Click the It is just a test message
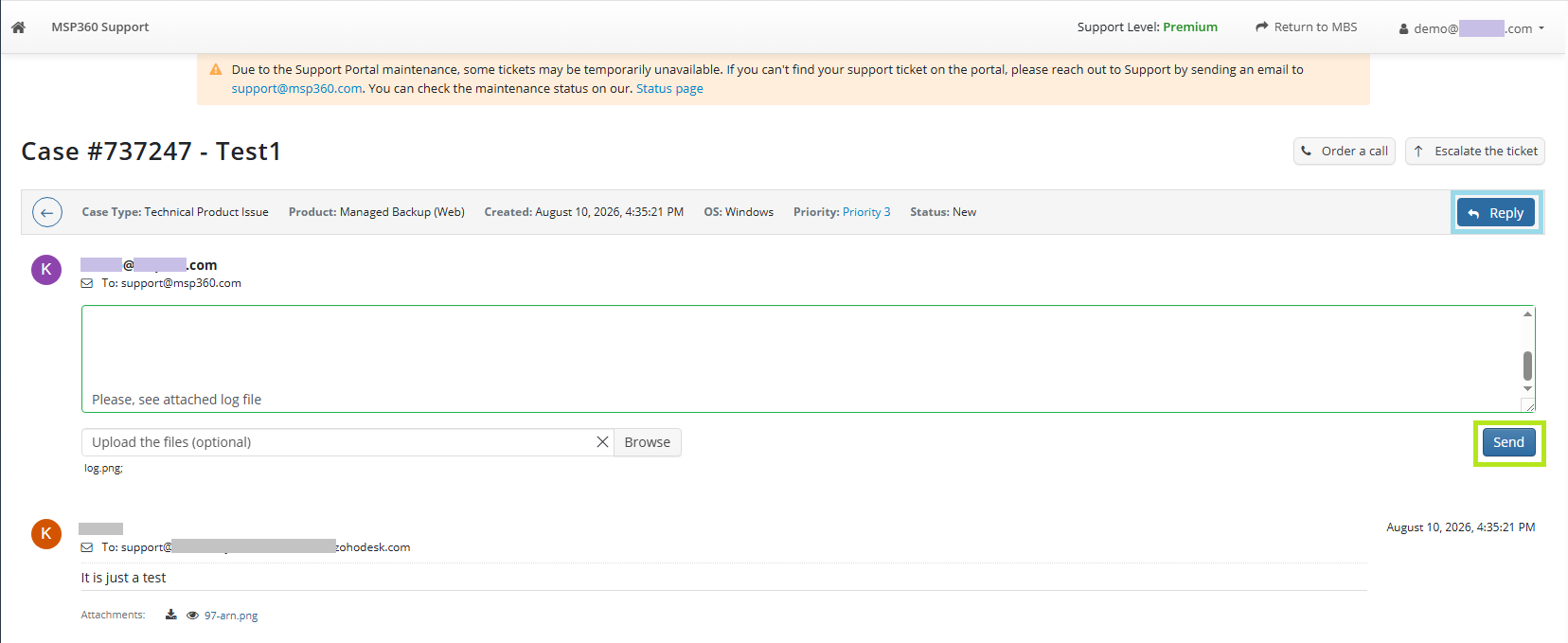Viewport: 1568px width, 643px height. (x=123, y=578)
